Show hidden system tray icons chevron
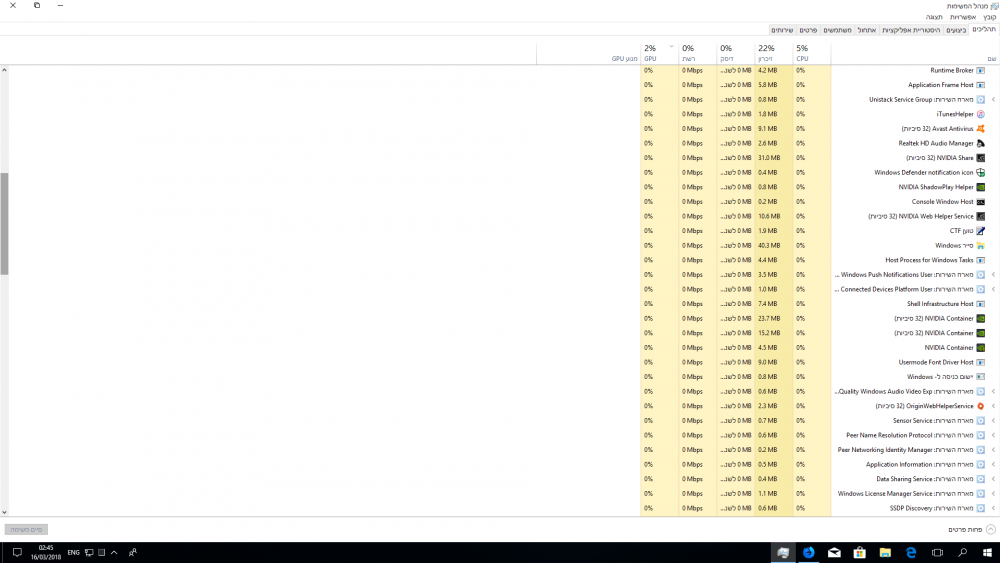This screenshot has height=563, width=1000. [x=114, y=553]
